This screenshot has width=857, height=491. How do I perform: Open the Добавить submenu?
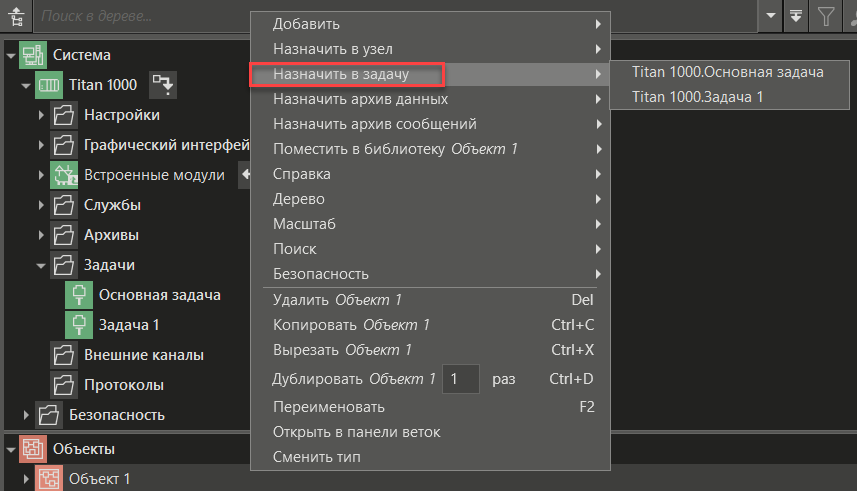[x=430, y=24]
